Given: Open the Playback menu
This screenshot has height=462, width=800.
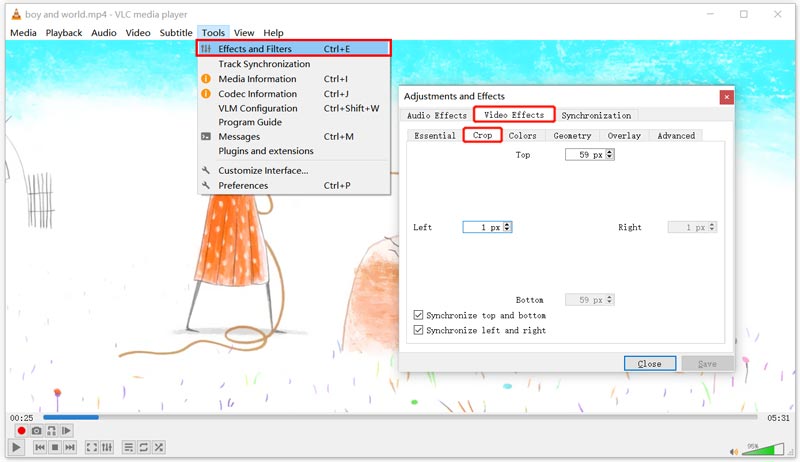Looking at the screenshot, I should (64, 33).
